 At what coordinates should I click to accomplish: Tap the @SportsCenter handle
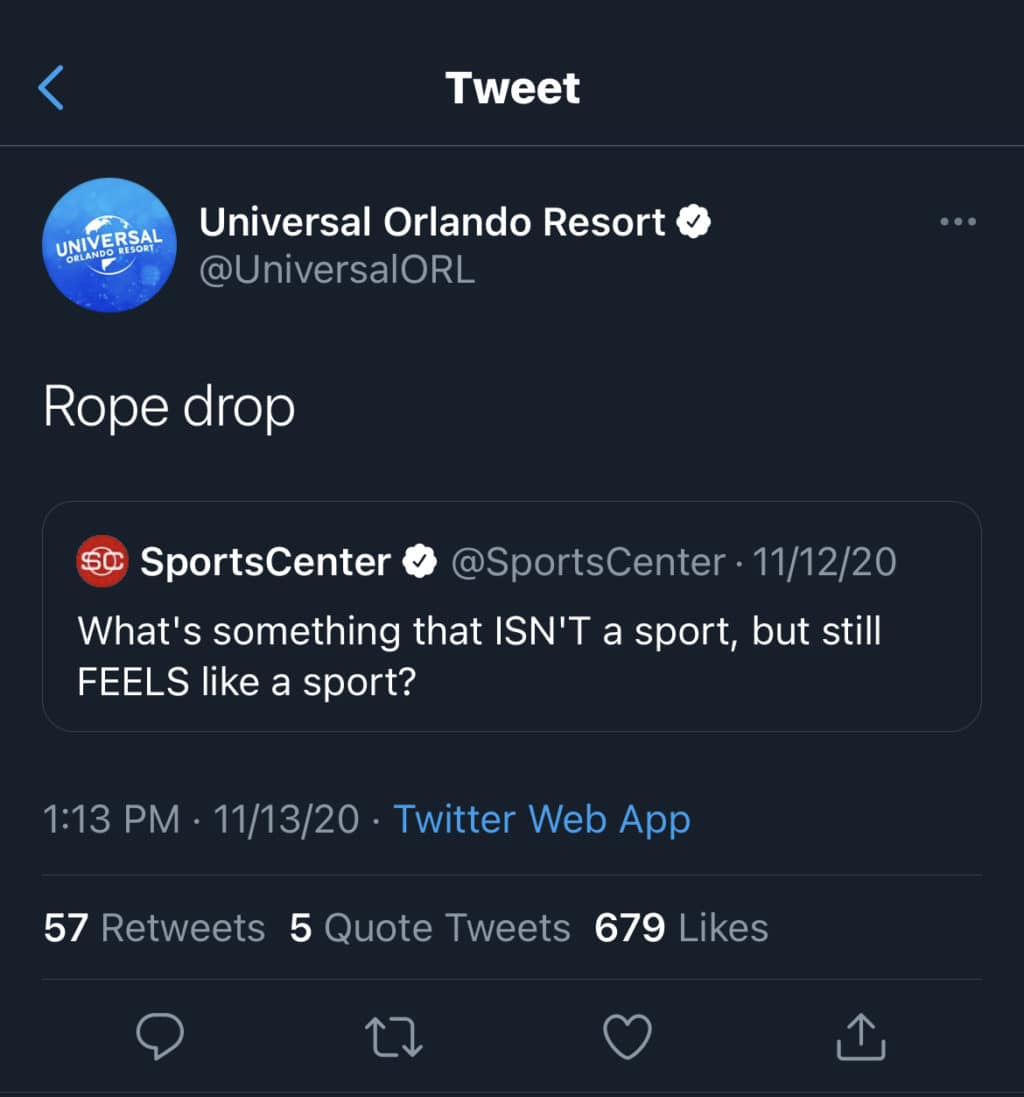588,562
